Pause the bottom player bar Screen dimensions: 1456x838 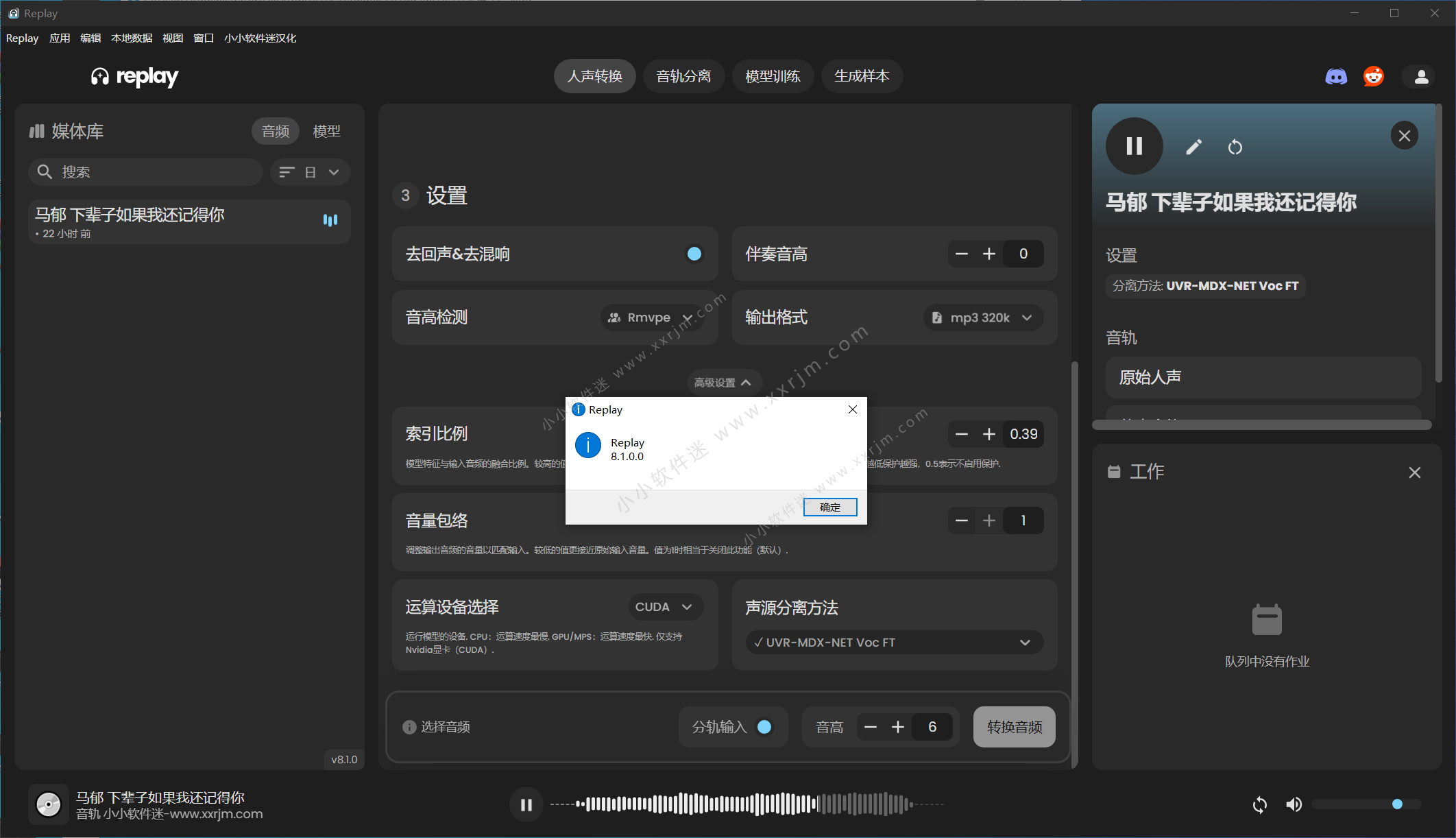click(x=526, y=804)
